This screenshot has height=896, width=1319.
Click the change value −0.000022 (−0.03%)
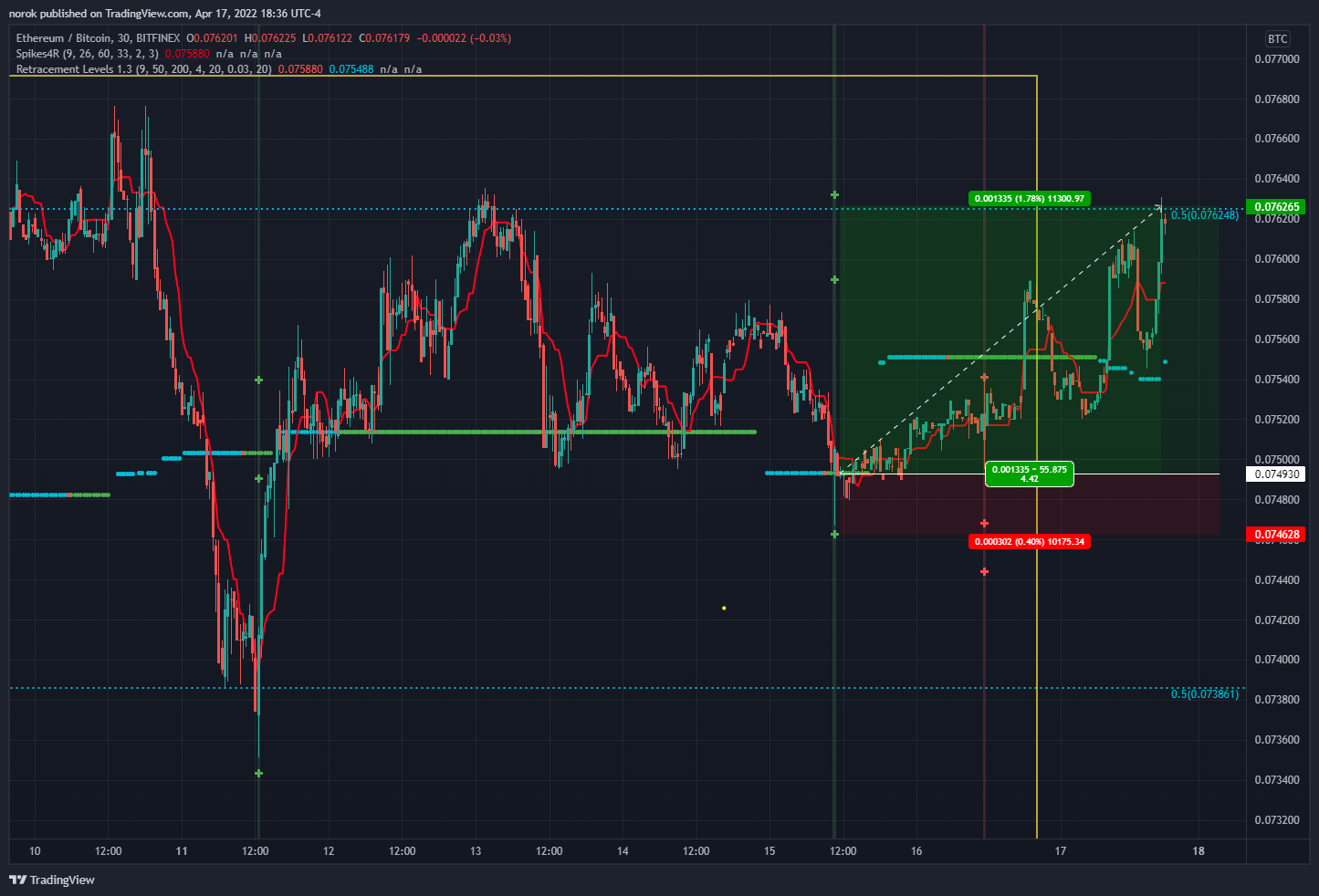tap(464, 38)
